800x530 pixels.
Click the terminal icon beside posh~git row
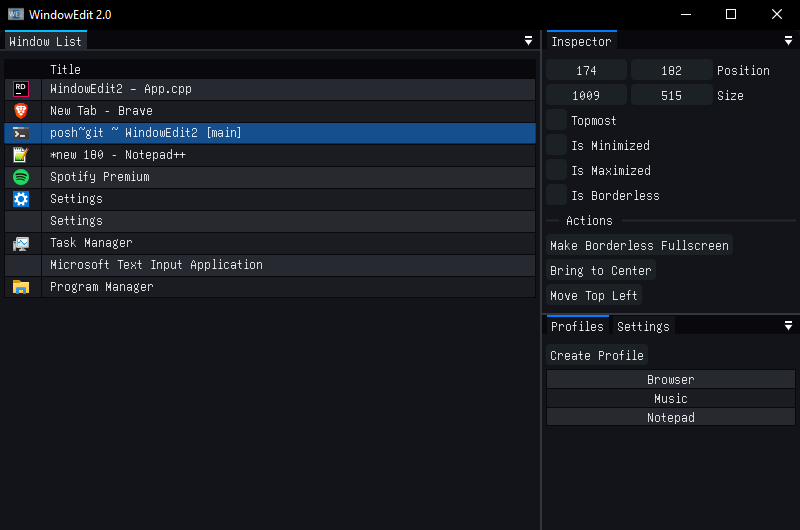[x=21, y=133]
